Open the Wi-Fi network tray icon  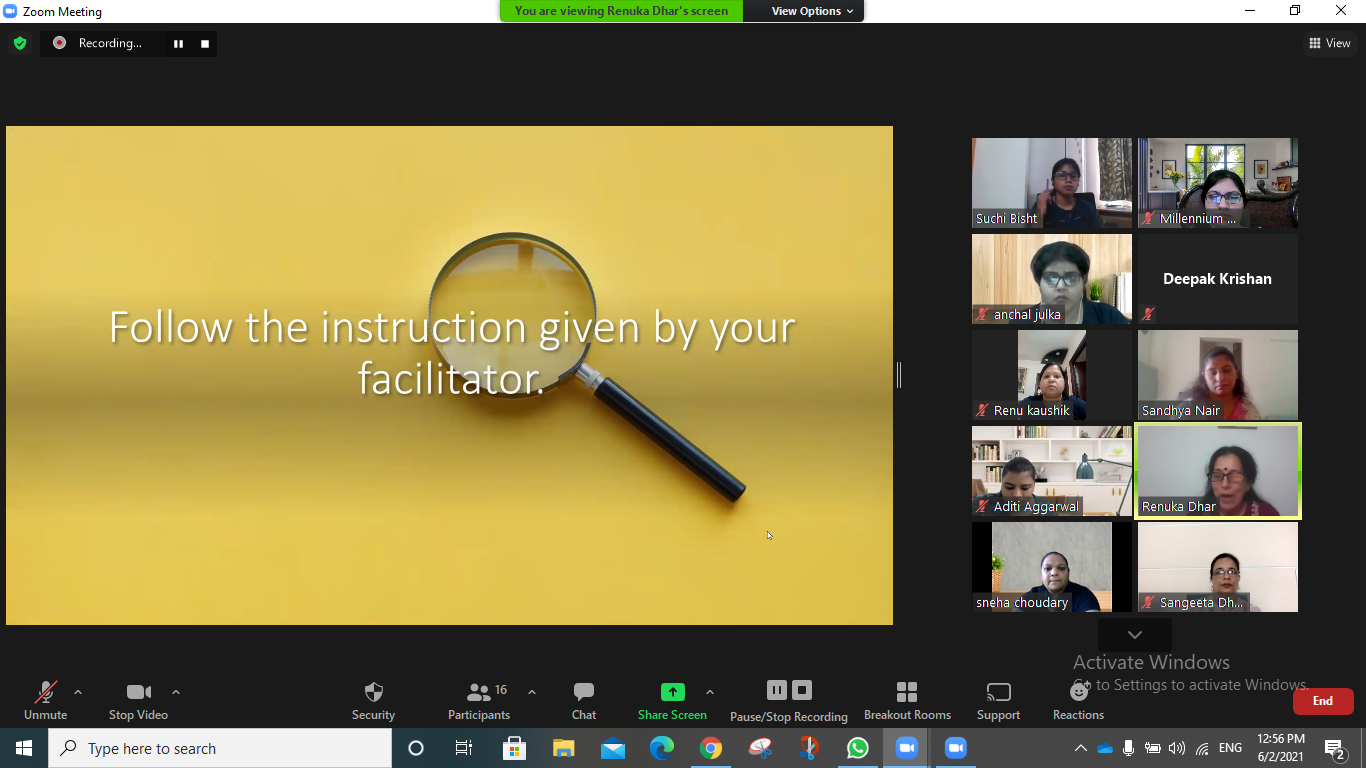coord(1202,748)
